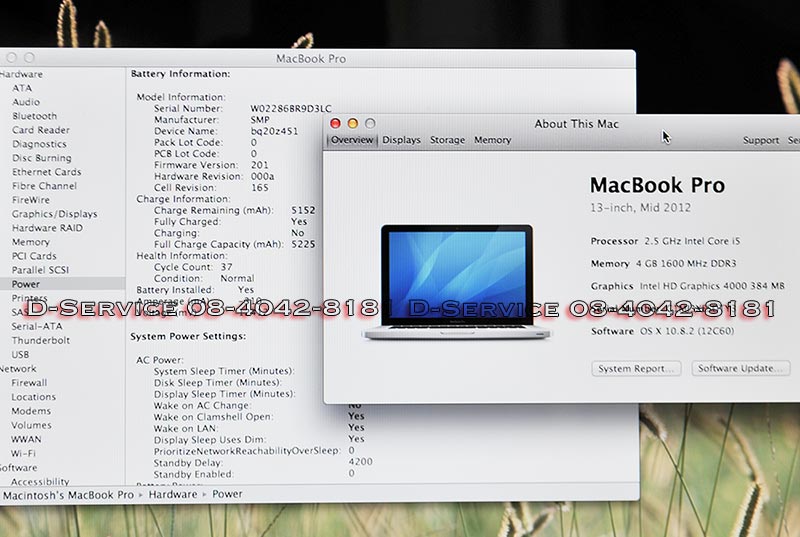Click the MacBook Pro system report title bar

coord(311,59)
